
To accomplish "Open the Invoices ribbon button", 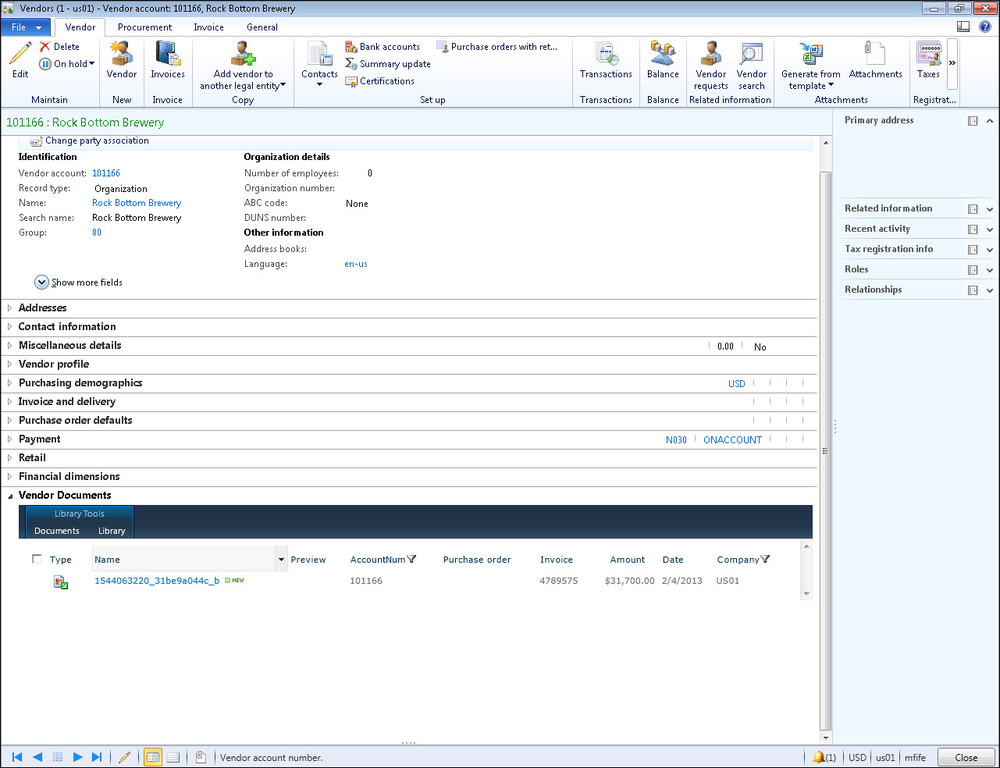I will pyautogui.click(x=168, y=59).
